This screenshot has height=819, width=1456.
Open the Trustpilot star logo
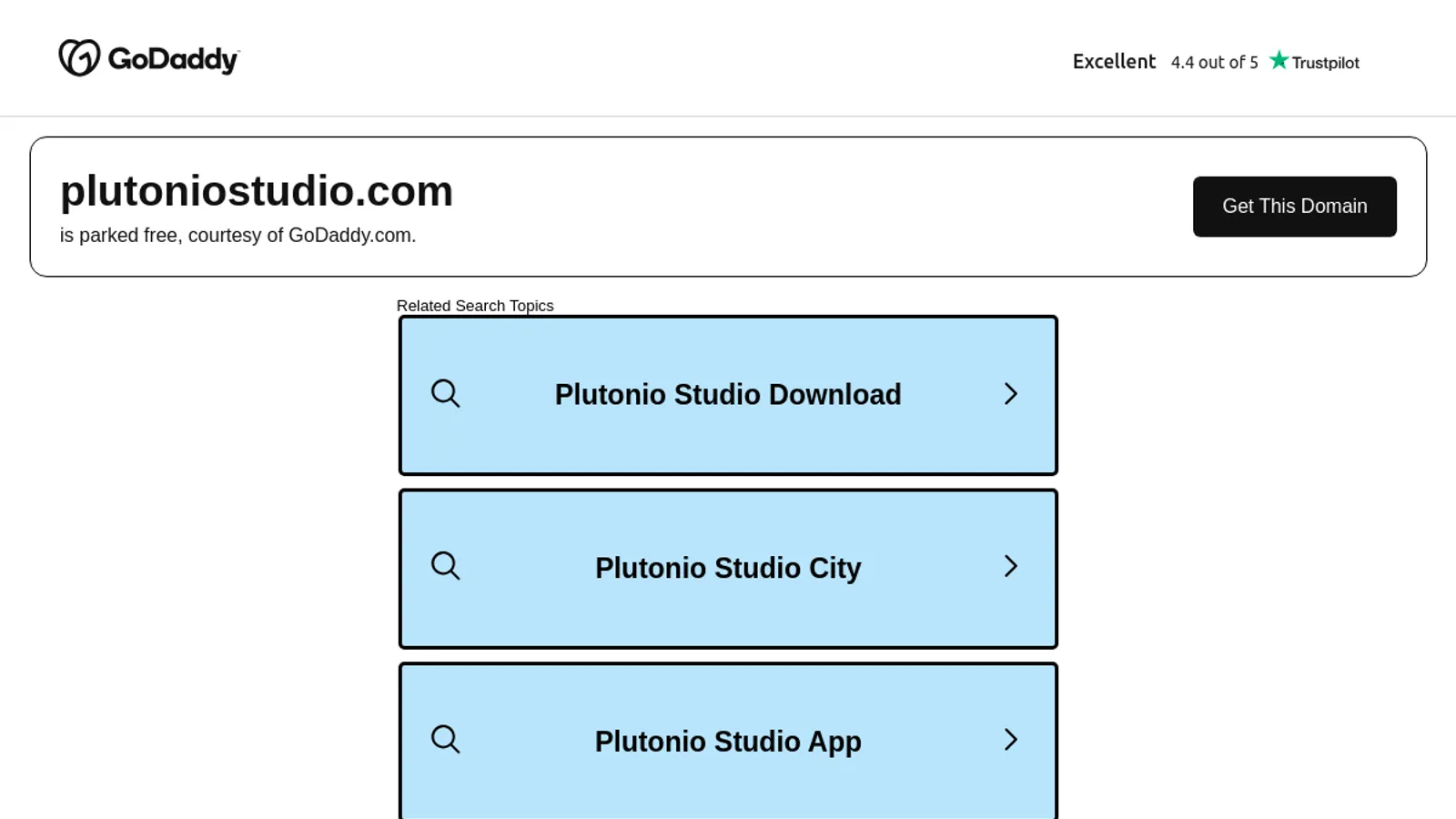tap(1314, 61)
